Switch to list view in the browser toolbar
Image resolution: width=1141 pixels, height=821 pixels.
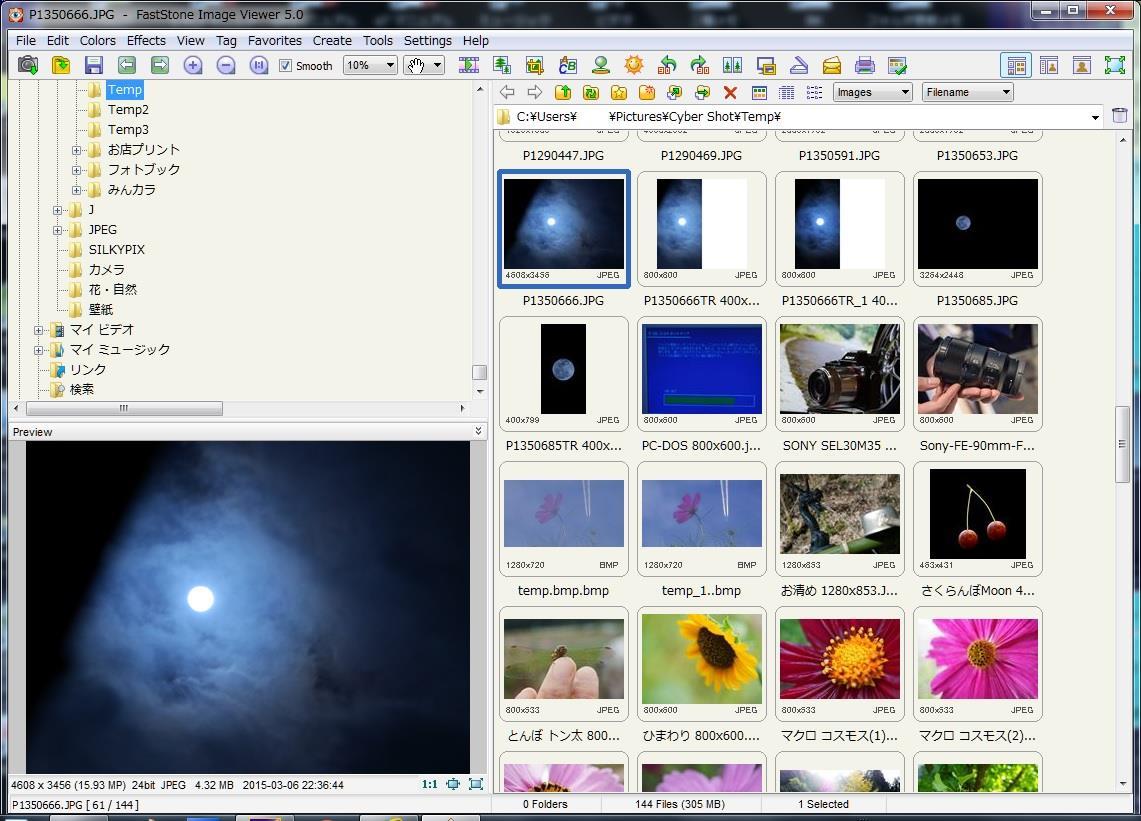coord(814,92)
